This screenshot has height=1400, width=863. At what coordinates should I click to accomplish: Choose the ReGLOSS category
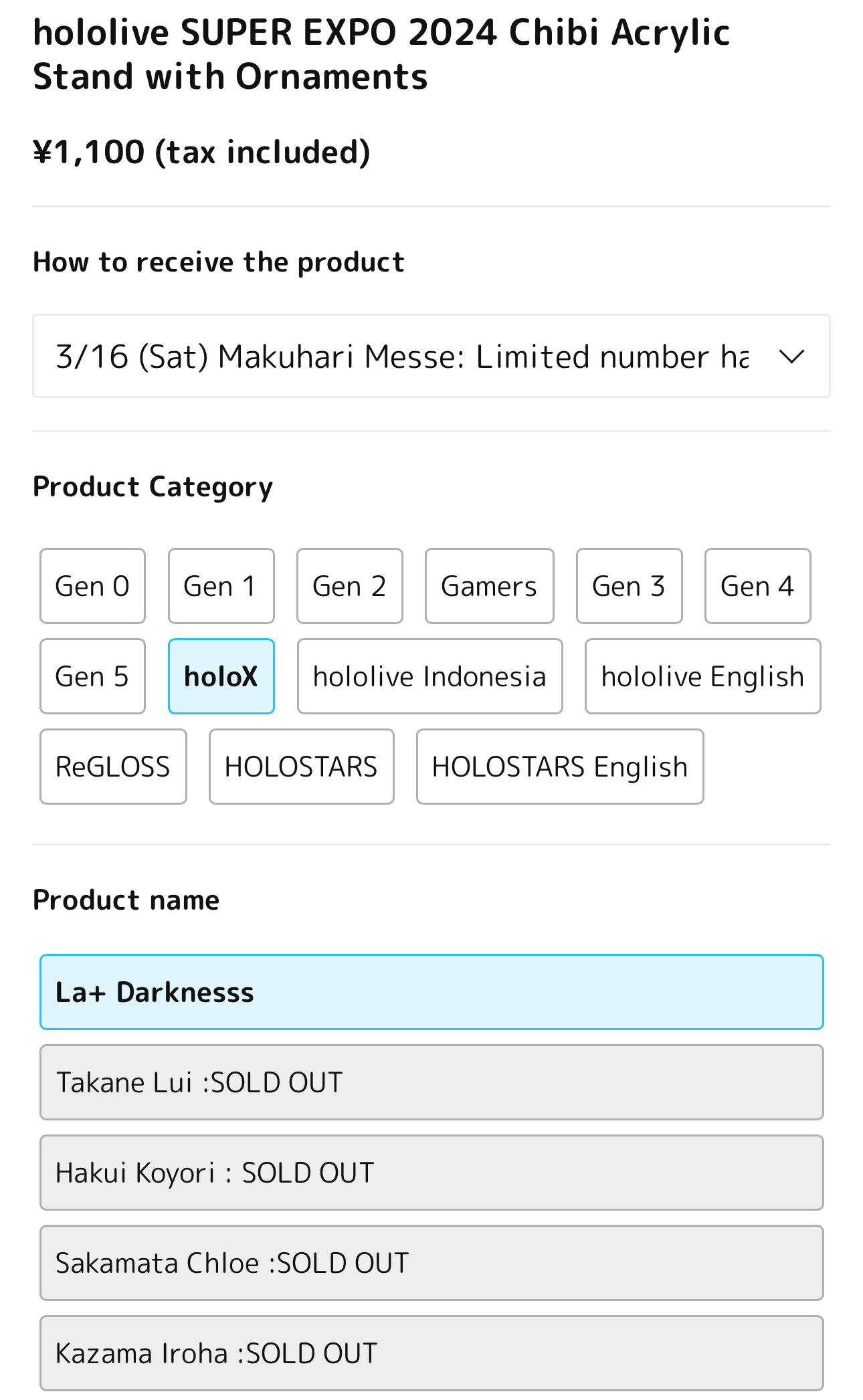point(113,767)
